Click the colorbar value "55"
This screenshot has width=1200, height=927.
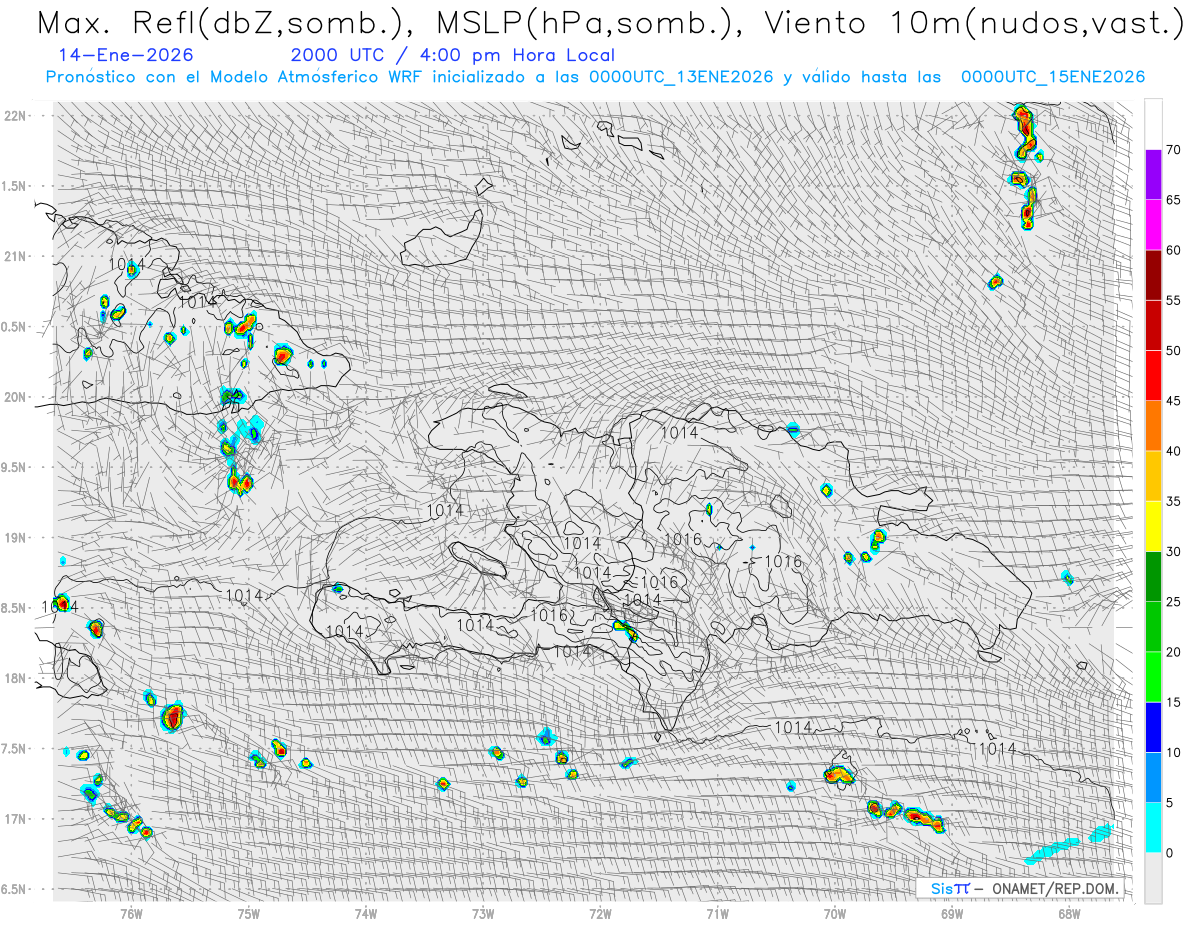click(1174, 300)
